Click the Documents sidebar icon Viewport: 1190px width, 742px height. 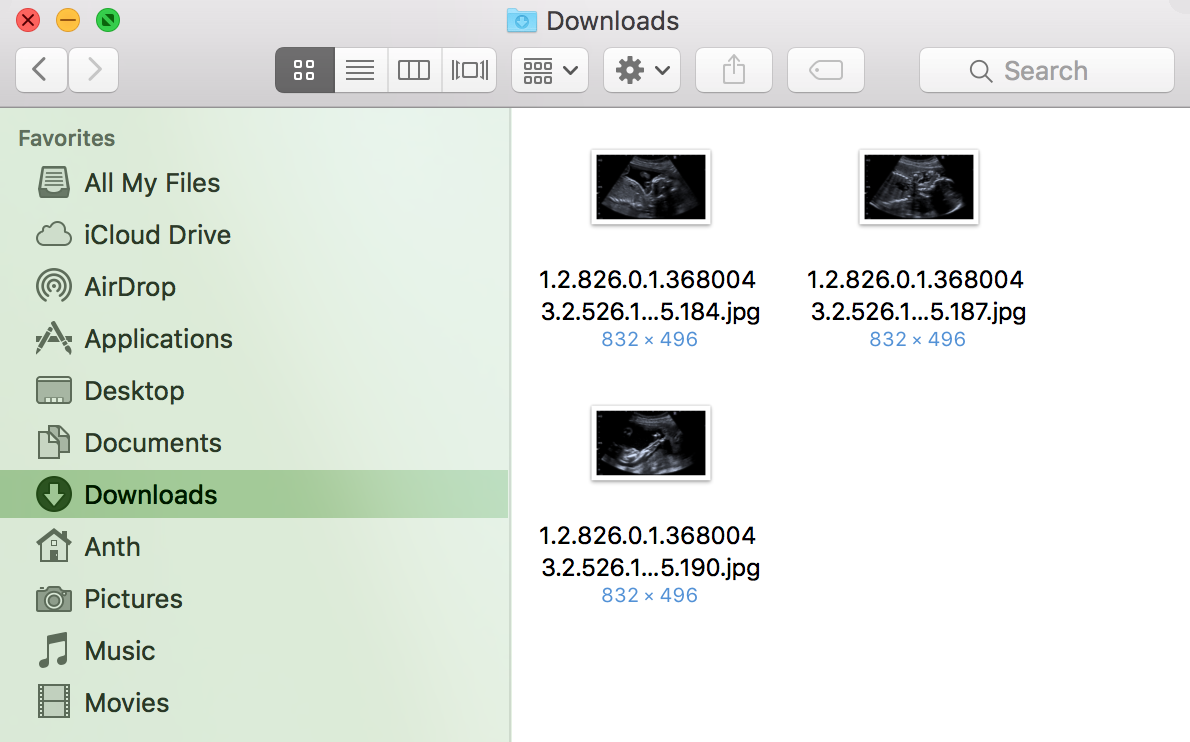(x=54, y=442)
